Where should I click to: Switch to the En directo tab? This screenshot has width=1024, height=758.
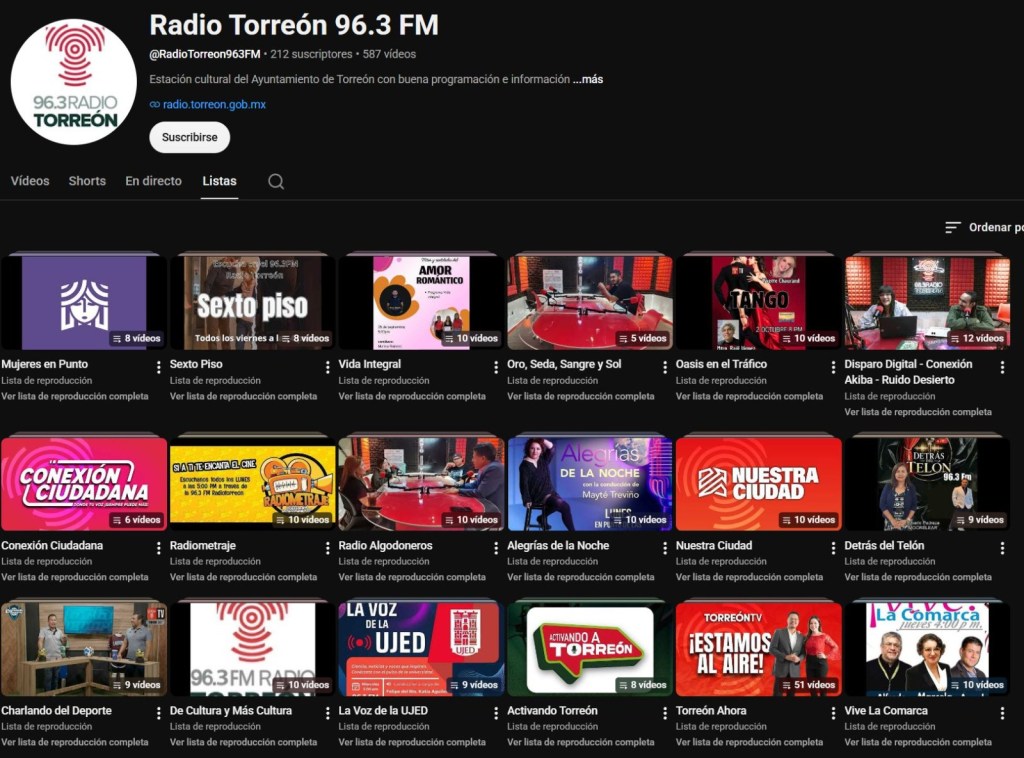tap(153, 181)
